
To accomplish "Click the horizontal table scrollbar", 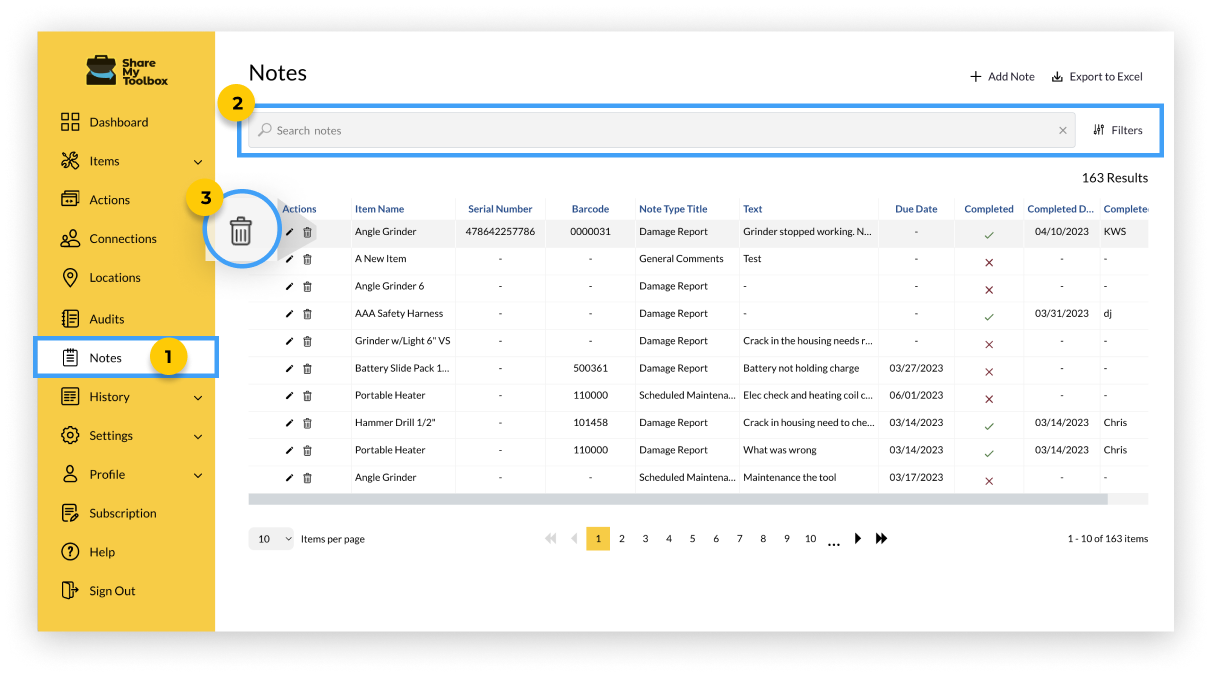I will pyautogui.click(x=677, y=498).
